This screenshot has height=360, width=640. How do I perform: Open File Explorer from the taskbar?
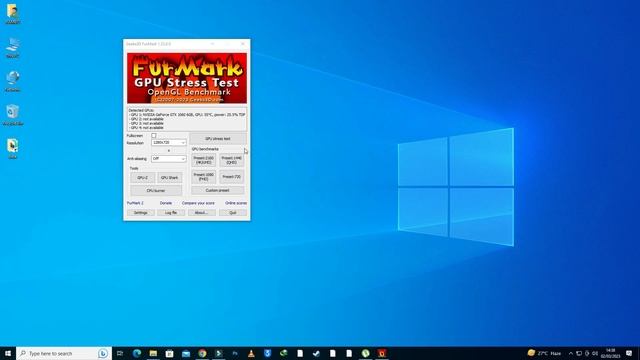pos(153,353)
